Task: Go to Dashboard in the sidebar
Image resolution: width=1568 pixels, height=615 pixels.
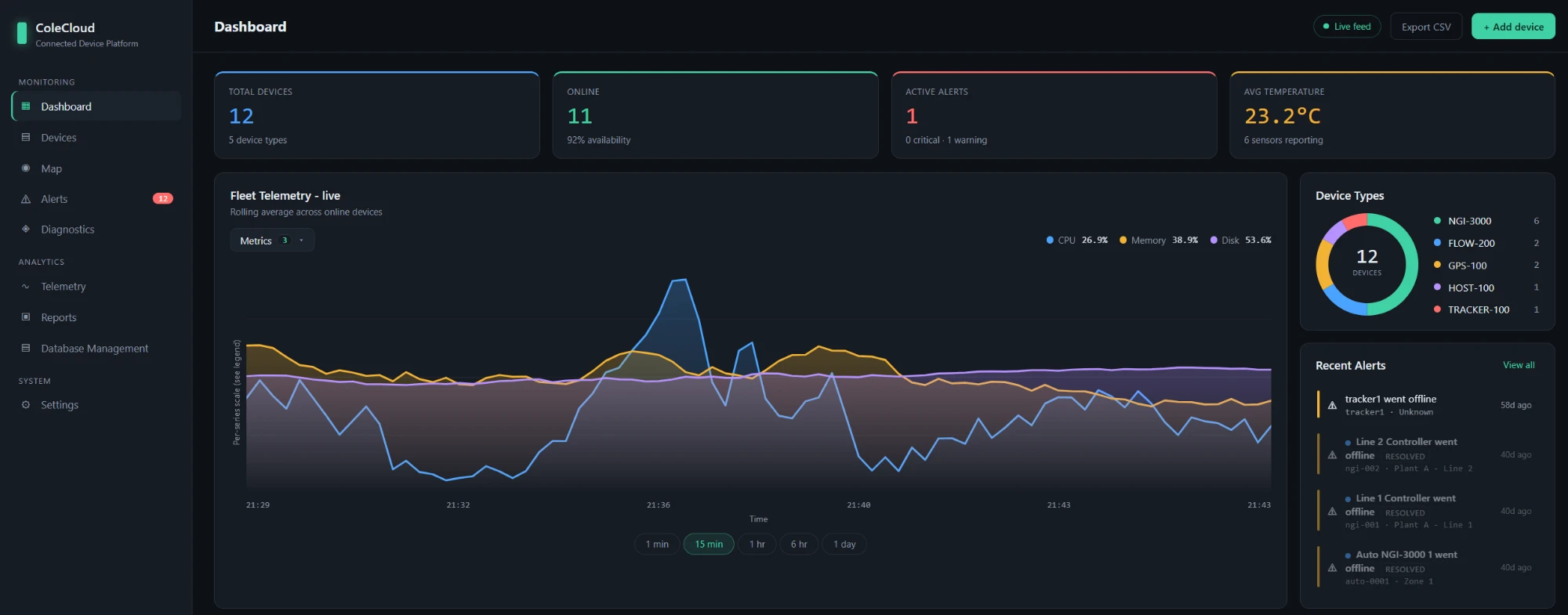Action: 96,107
